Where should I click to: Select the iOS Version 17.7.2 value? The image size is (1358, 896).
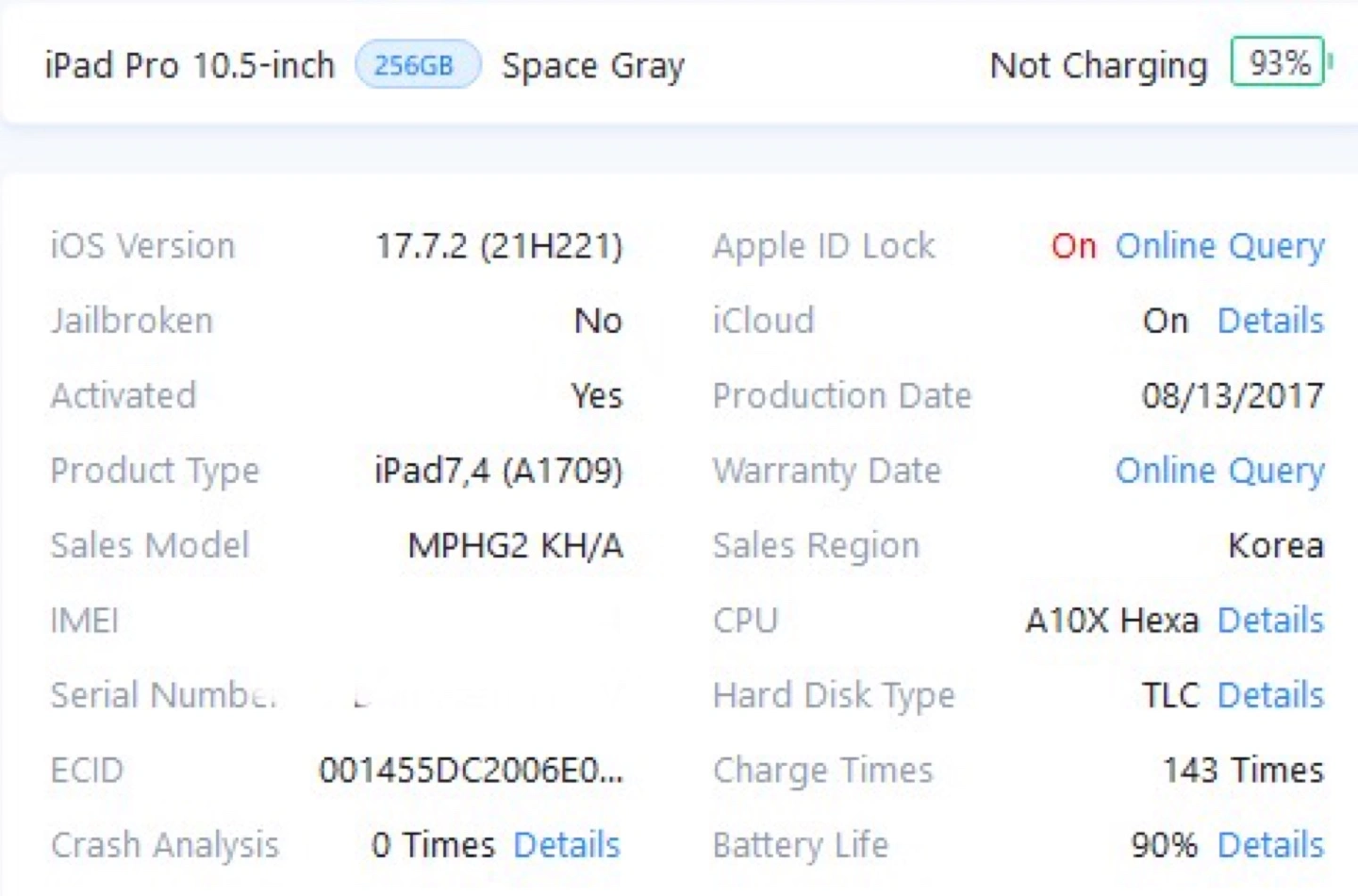coord(499,246)
